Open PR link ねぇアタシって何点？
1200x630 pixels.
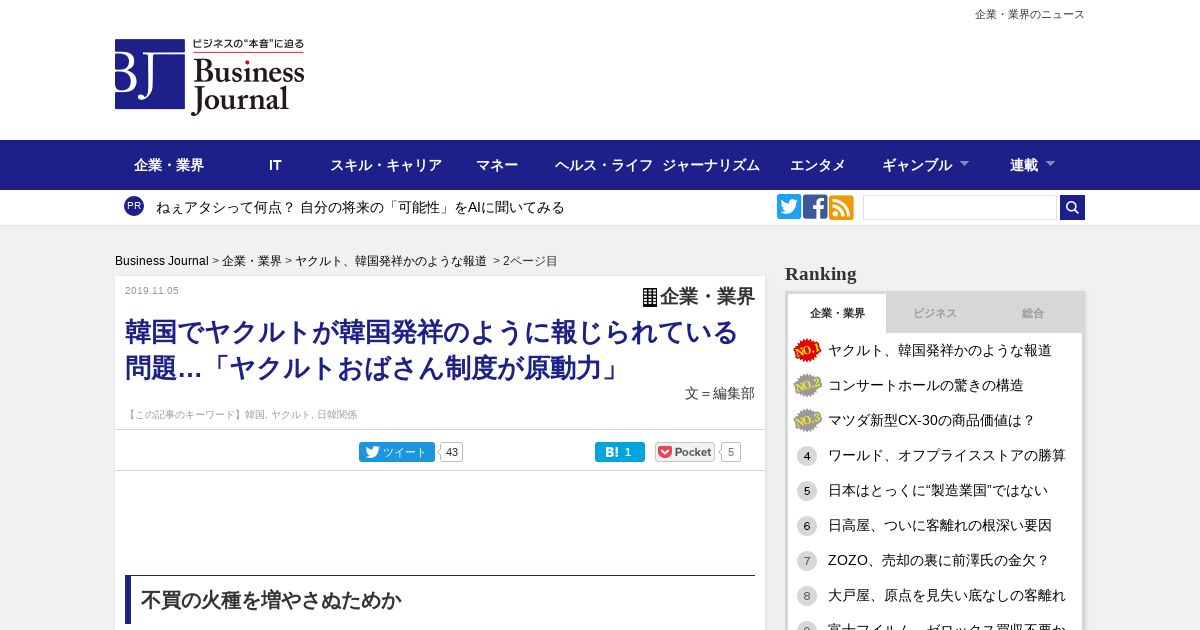(360, 207)
